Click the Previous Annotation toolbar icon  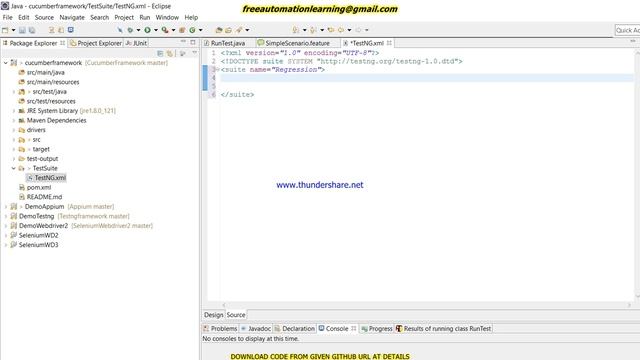tap(313, 30)
